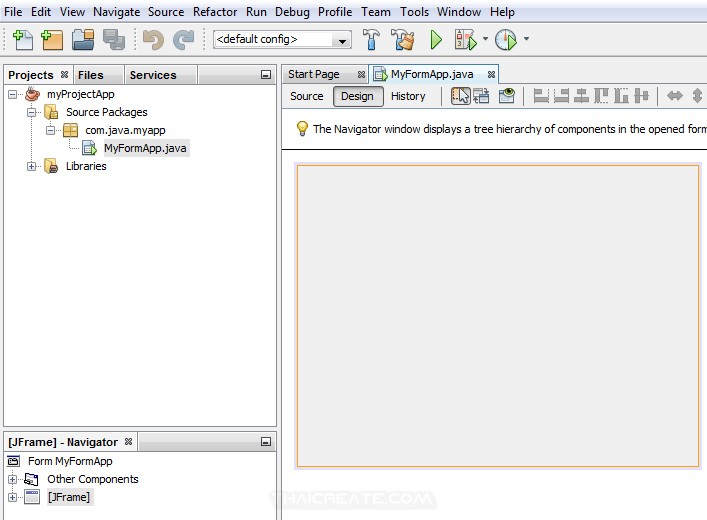Click Align Top in Row icon
This screenshot has width=707, height=520.
click(601, 96)
